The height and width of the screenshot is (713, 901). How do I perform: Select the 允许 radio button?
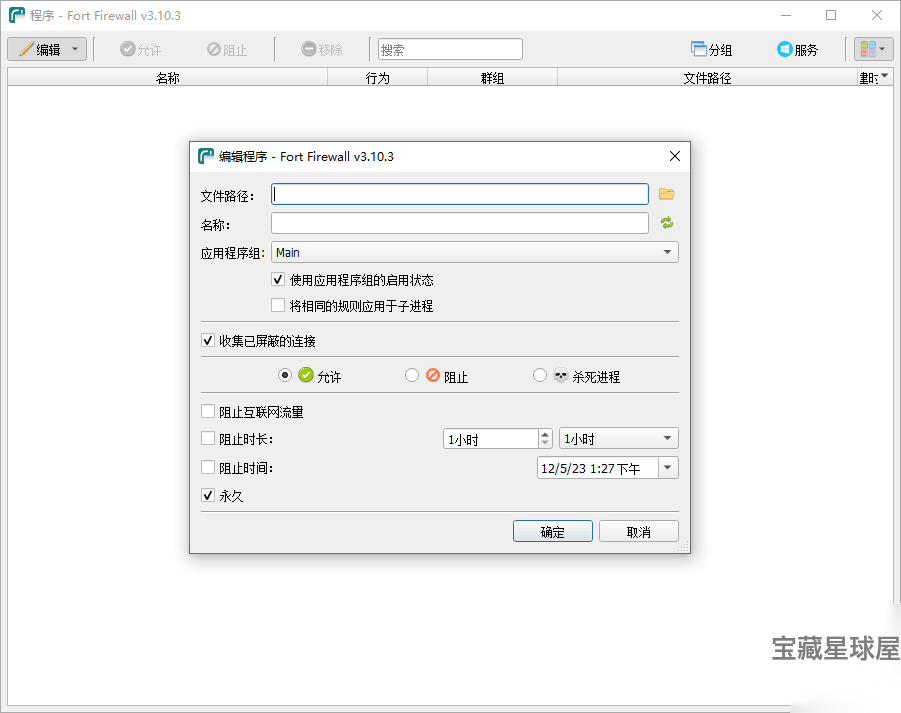click(x=284, y=376)
